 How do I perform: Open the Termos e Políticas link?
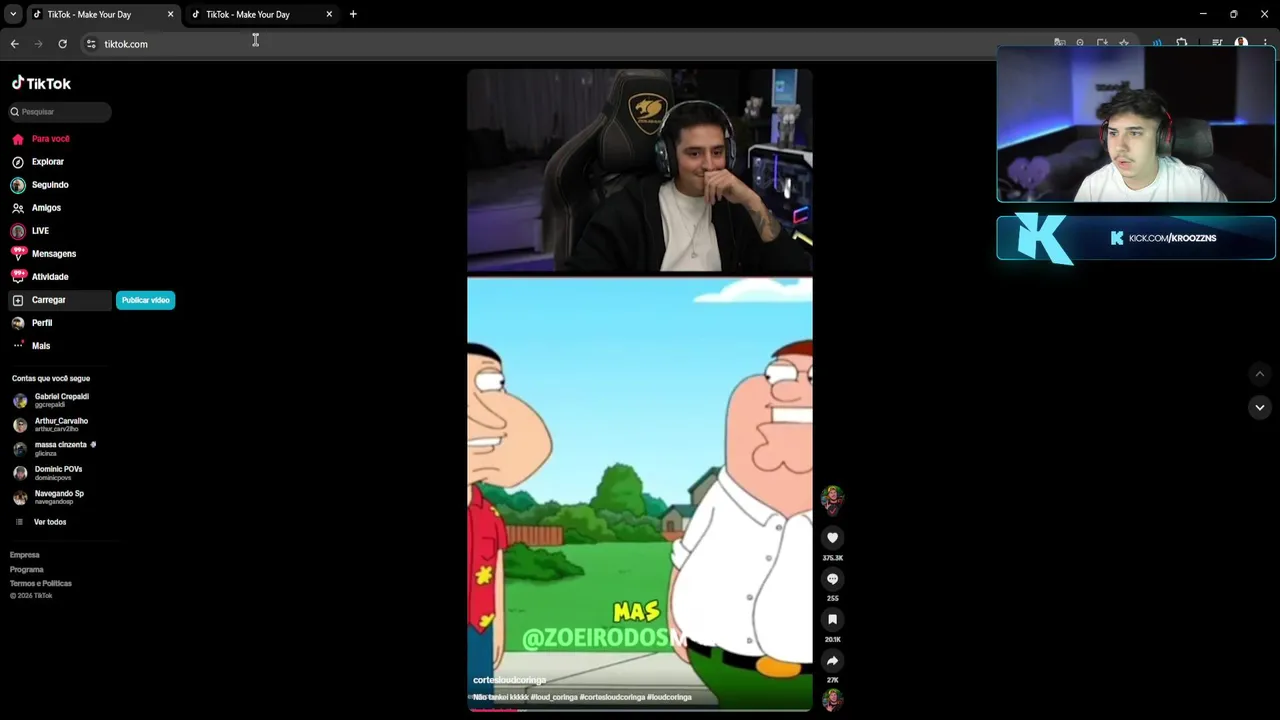pyautogui.click(x=41, y=583)
